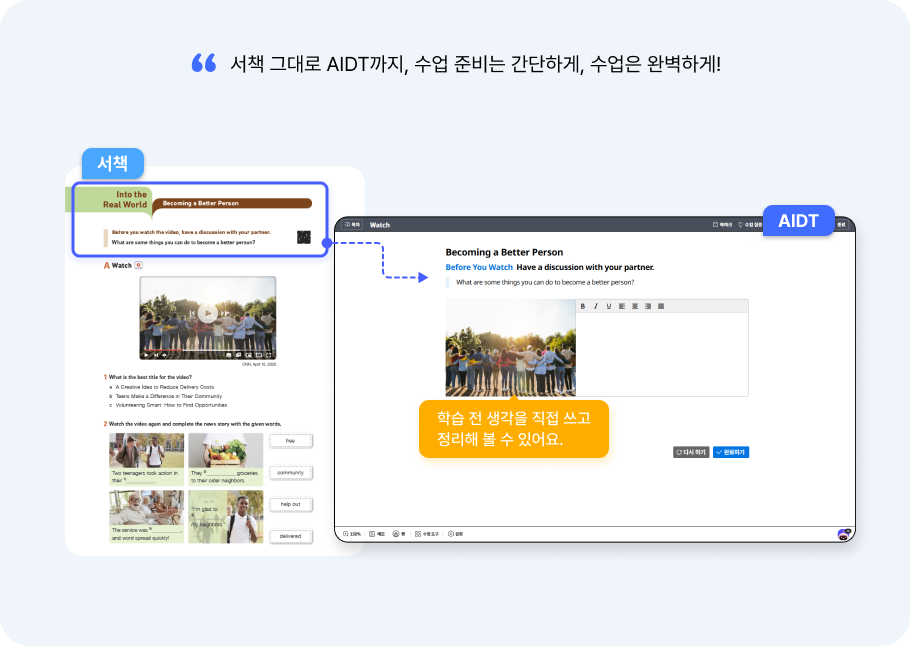Viewport: 910px width, 646px height.
Task: Click the 'delivered' word box
Action: 290,536
